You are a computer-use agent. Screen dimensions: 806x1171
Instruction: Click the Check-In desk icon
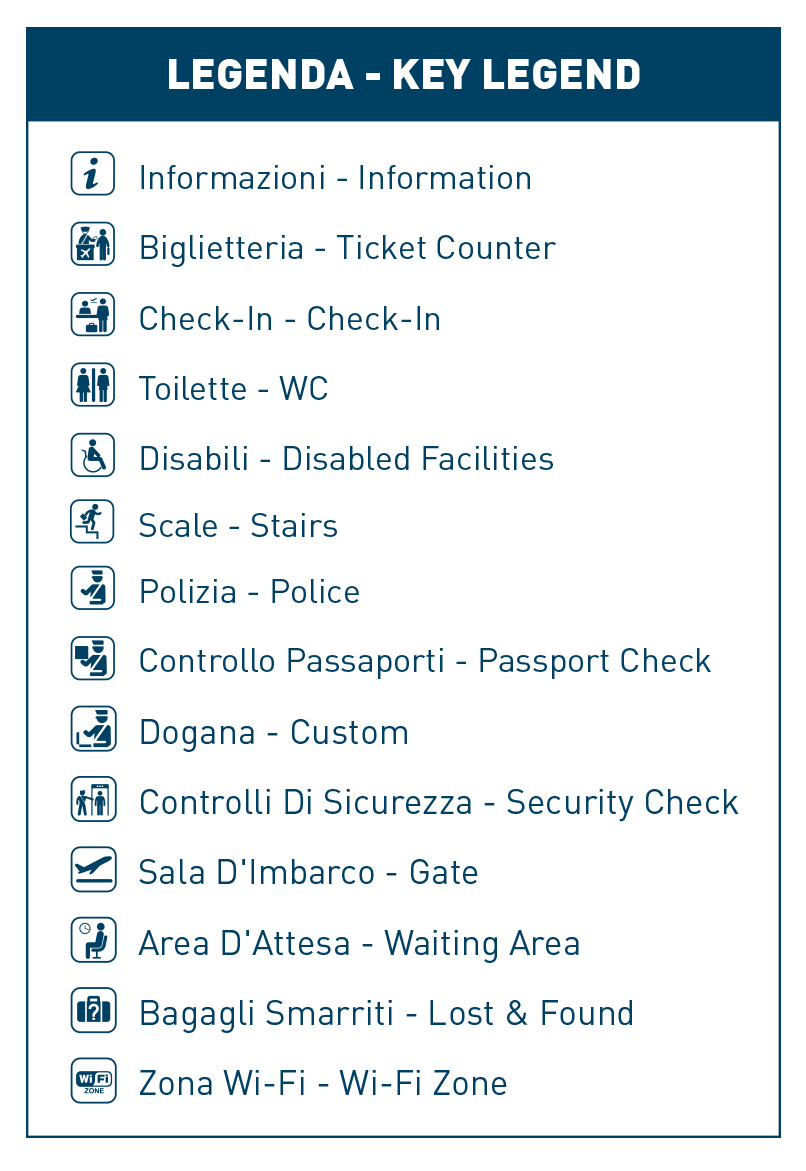click(x=93, y=314)
